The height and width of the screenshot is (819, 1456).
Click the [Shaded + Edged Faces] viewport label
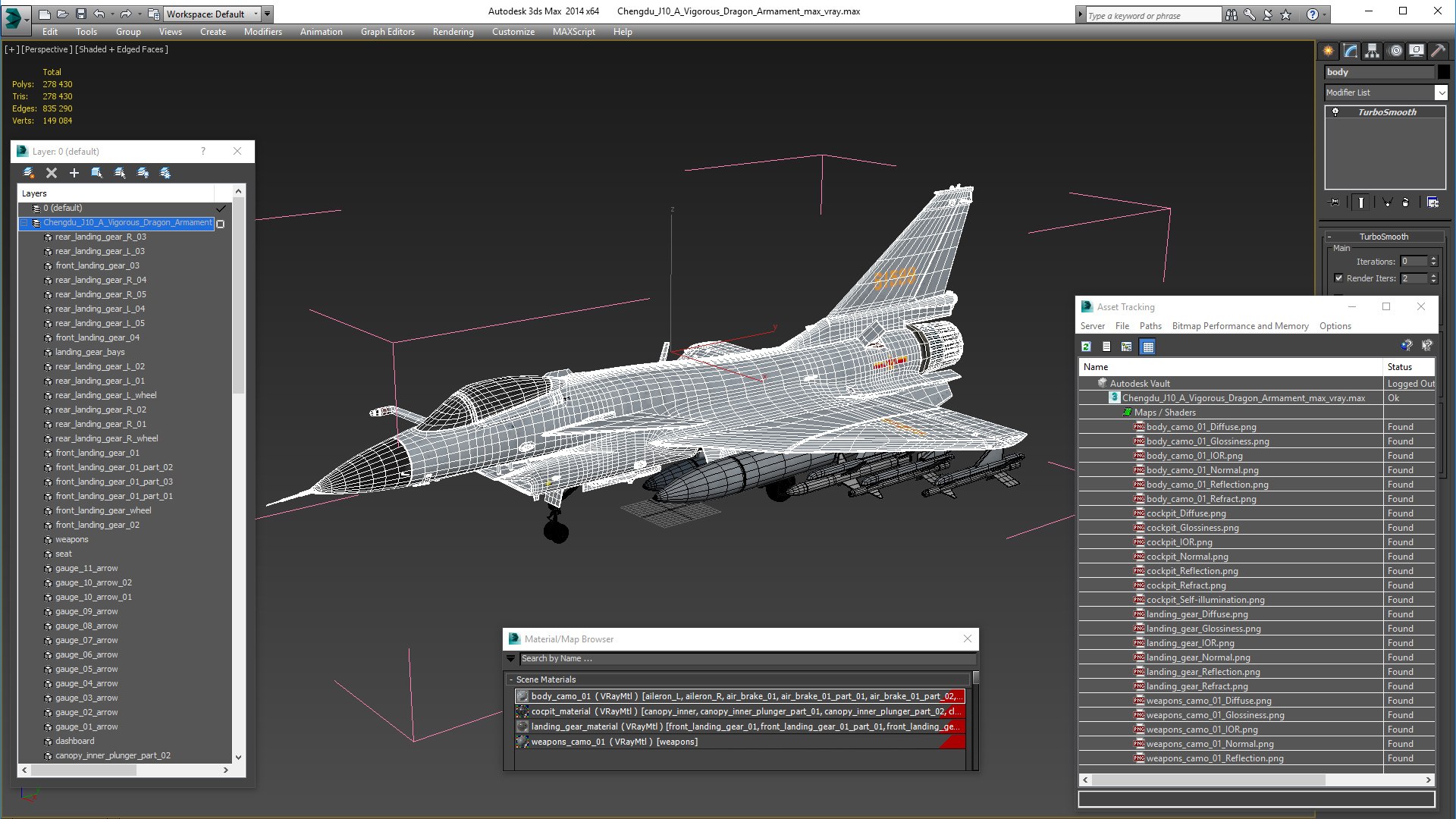(121, 49)
